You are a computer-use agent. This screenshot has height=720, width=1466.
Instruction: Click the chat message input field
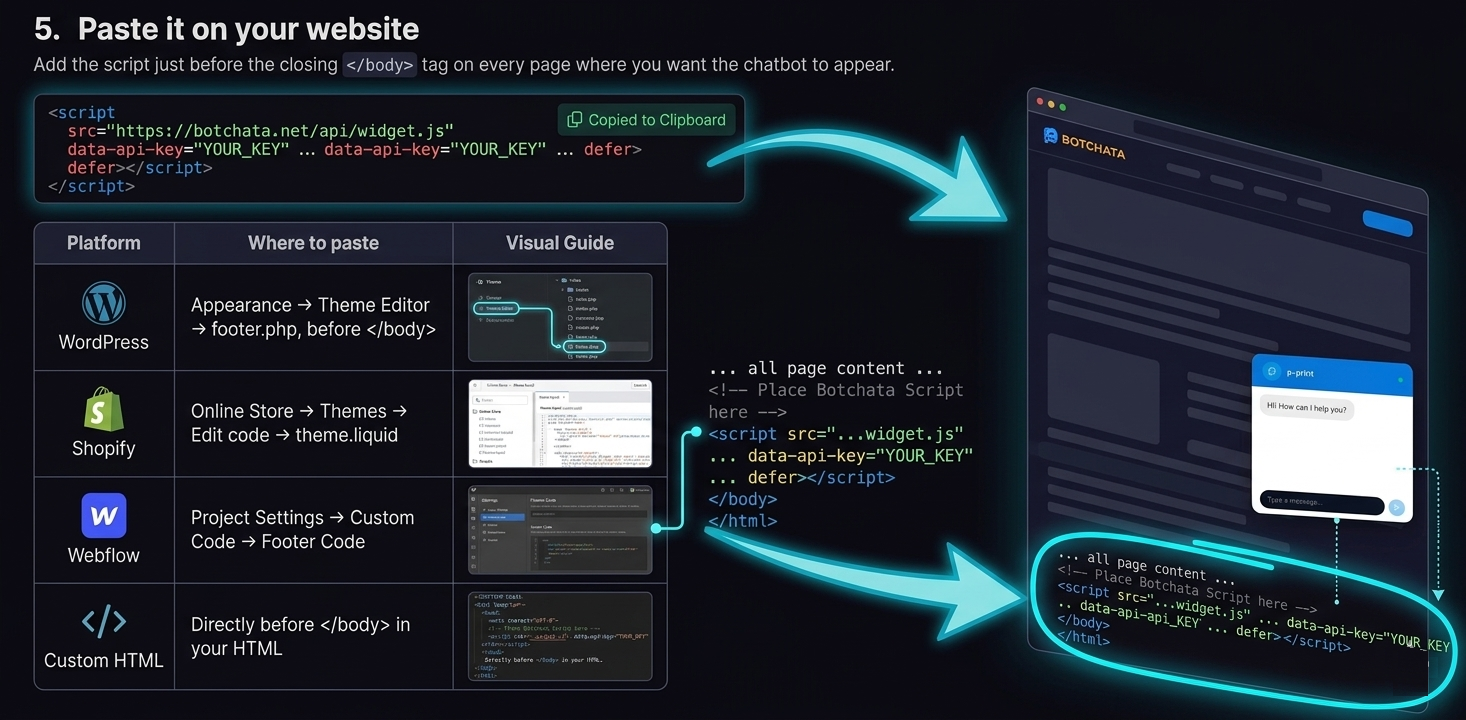1321,502
